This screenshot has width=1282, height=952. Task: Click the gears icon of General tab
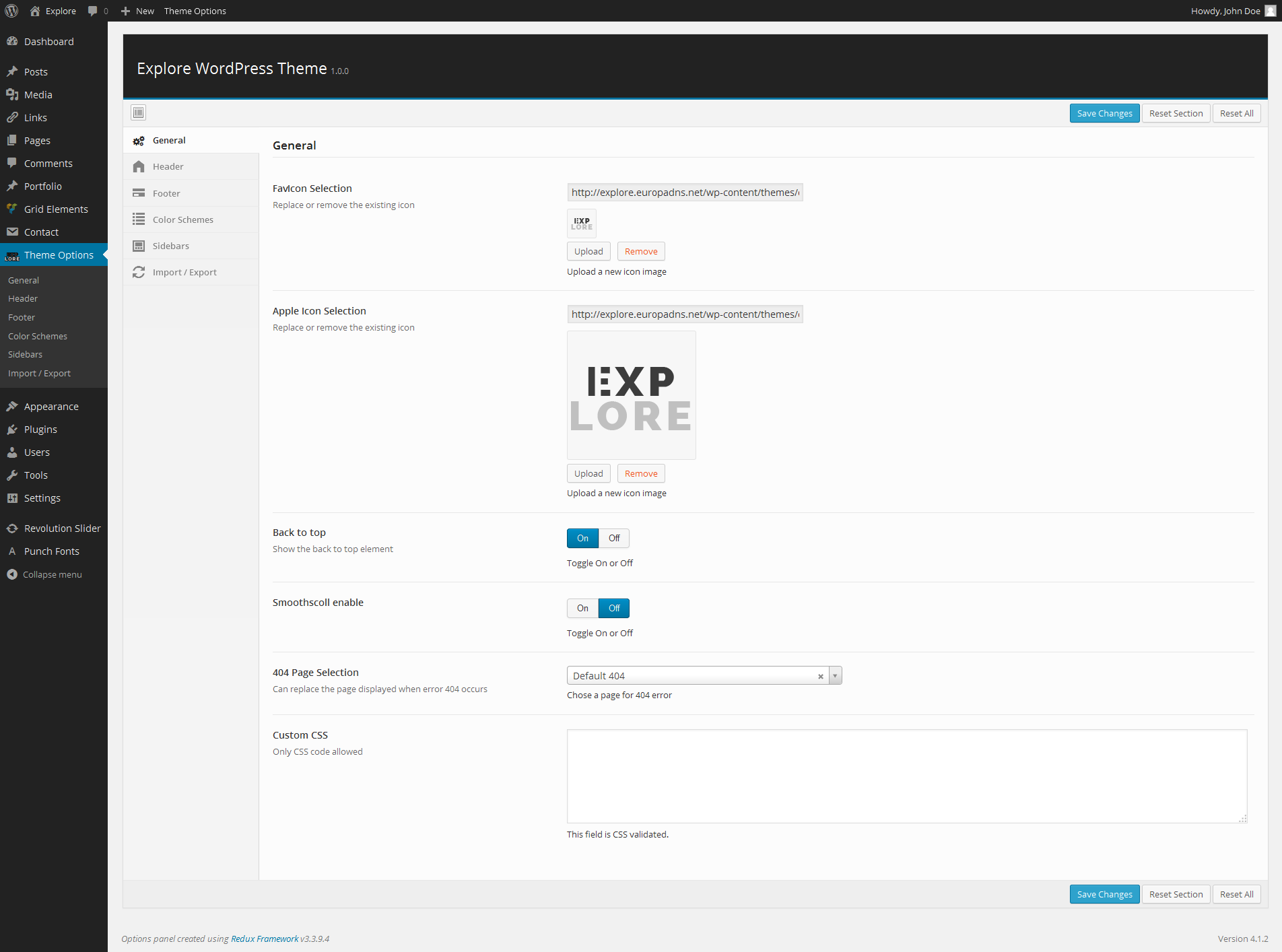coord(139,141)
